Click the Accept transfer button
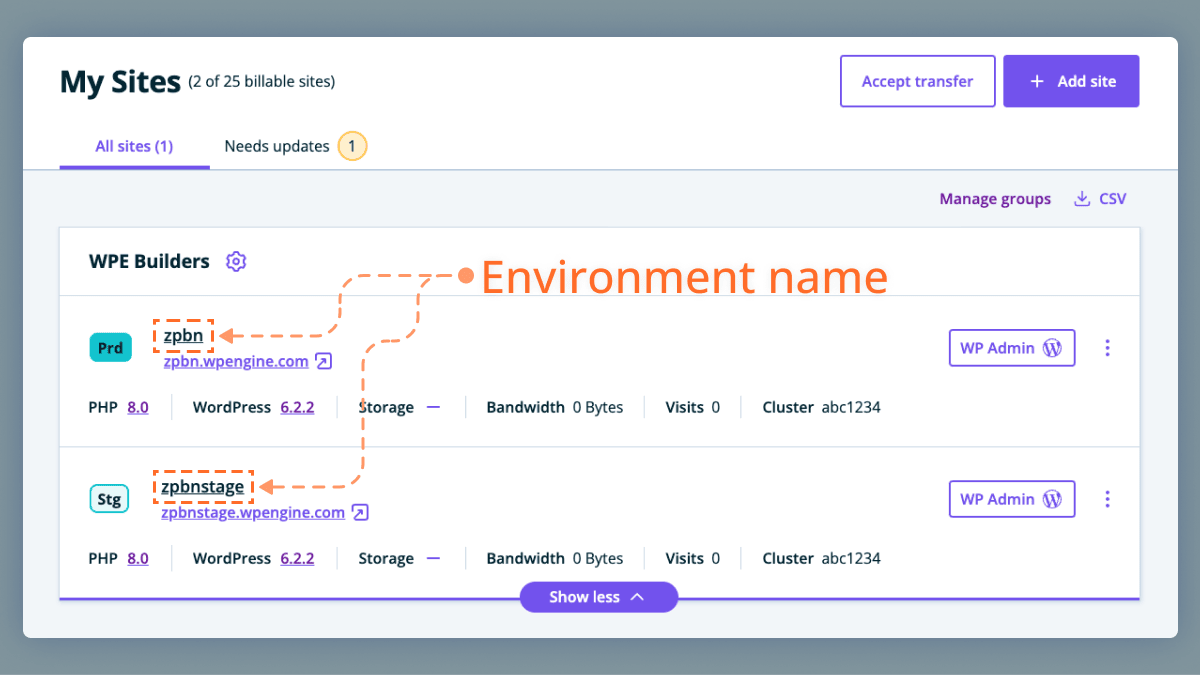Image resolution: width=1200 pixels, height=675 pixels. pos(917,81)
